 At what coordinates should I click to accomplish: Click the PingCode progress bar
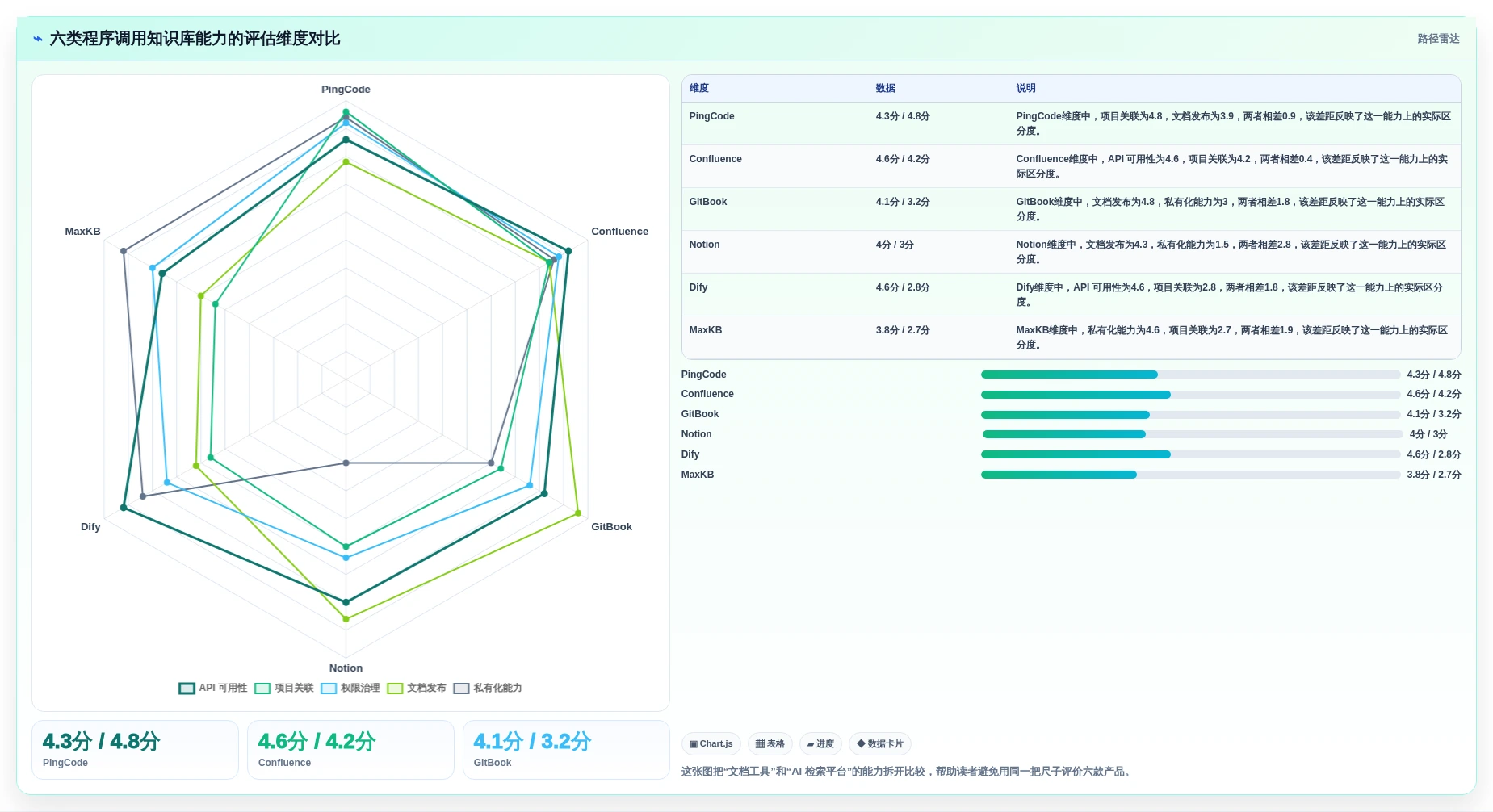click(1190, 375)
